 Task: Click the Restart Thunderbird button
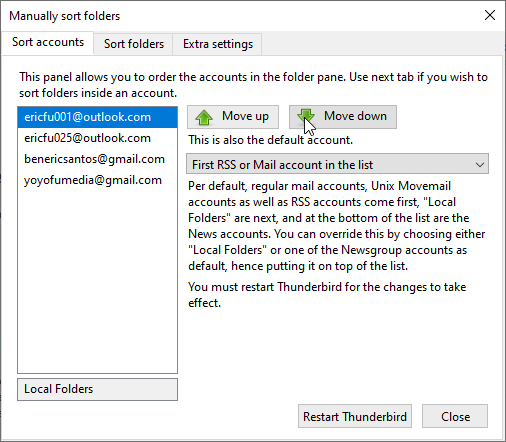click(x=355, y=416)
